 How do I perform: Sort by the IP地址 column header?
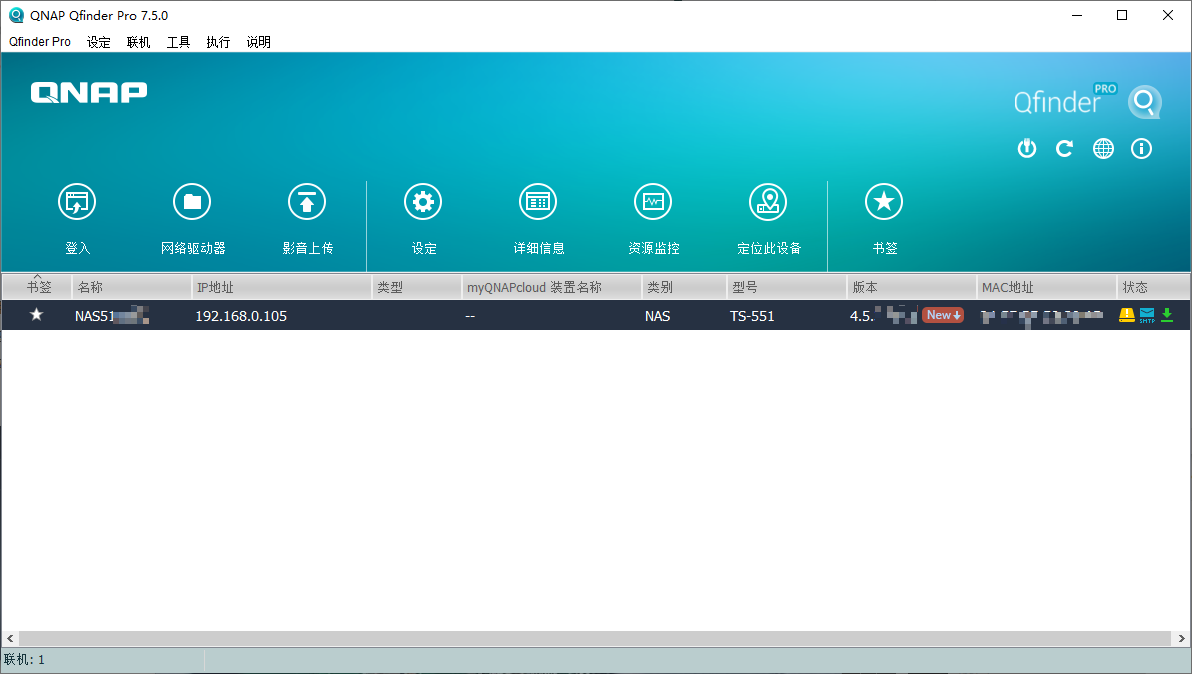(280, 287)
